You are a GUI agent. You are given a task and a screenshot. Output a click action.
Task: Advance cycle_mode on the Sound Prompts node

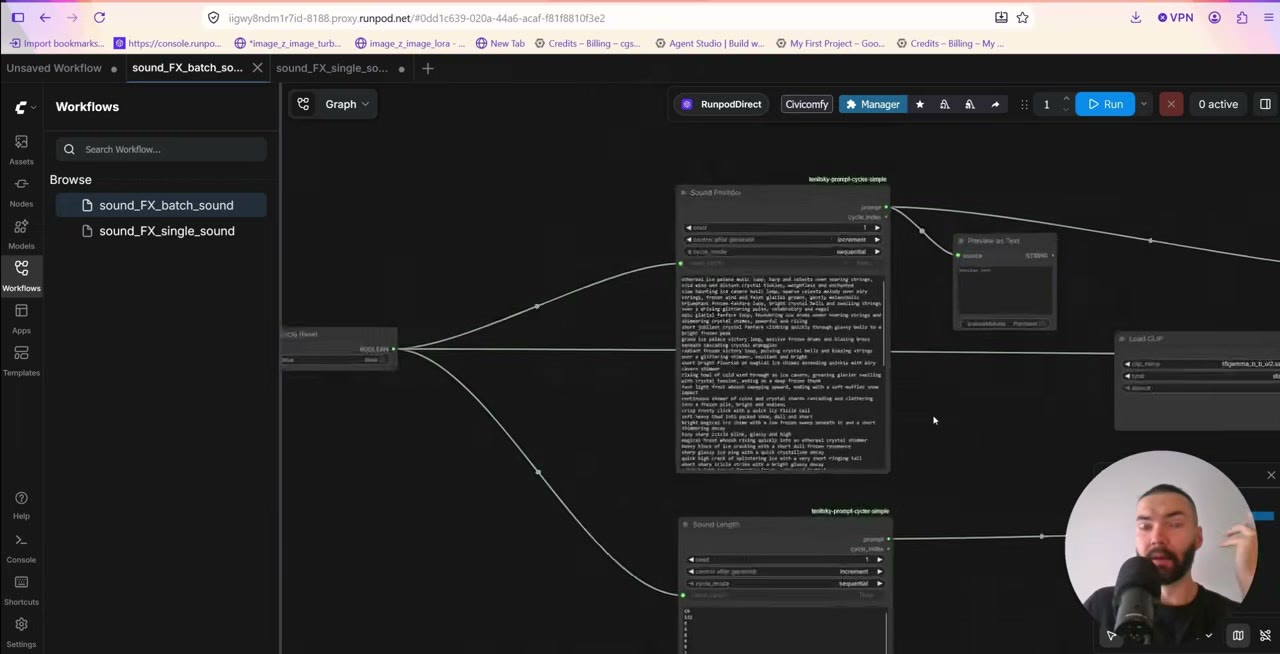coord(877,252)
